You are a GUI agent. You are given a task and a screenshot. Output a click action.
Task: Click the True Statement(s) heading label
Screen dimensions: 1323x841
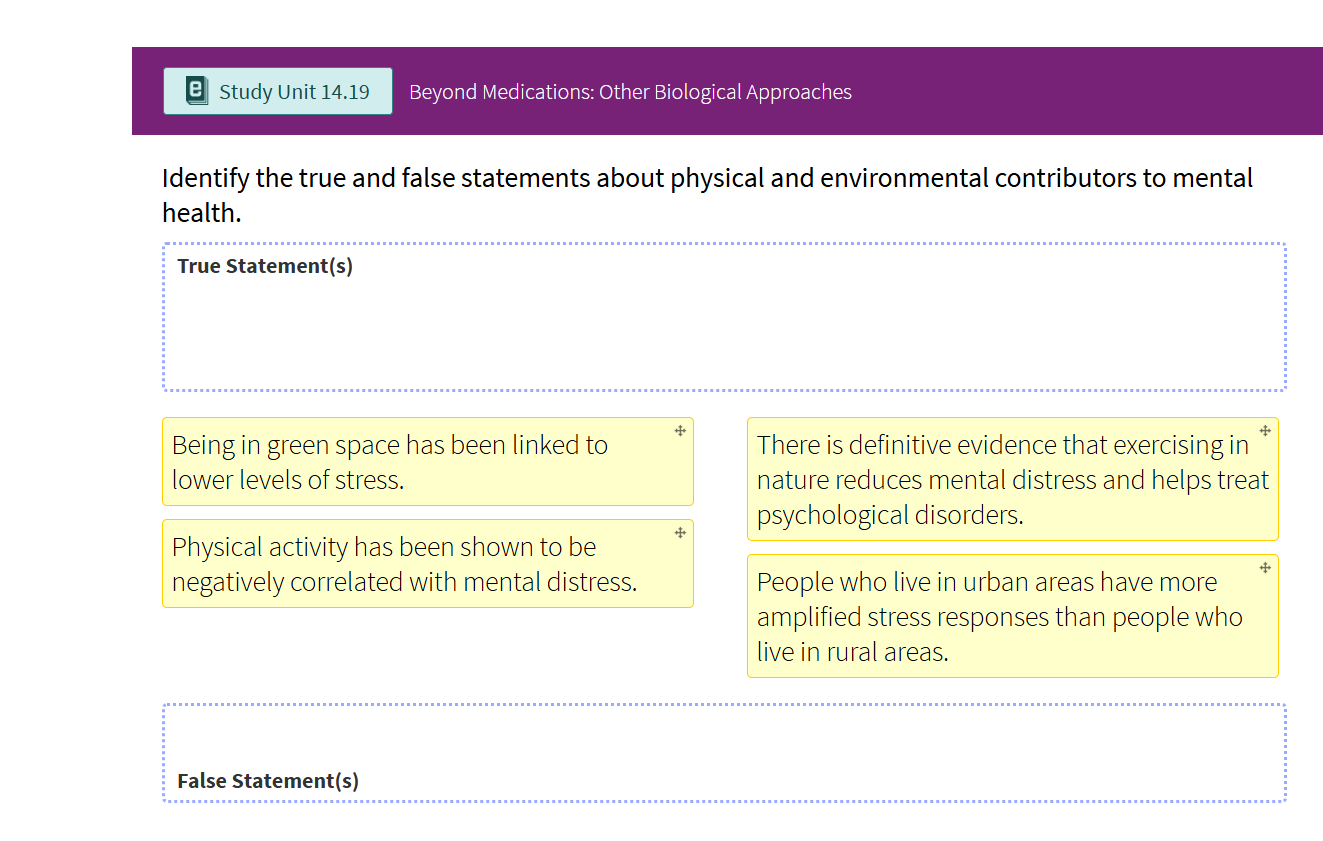[x=265, y=266]
